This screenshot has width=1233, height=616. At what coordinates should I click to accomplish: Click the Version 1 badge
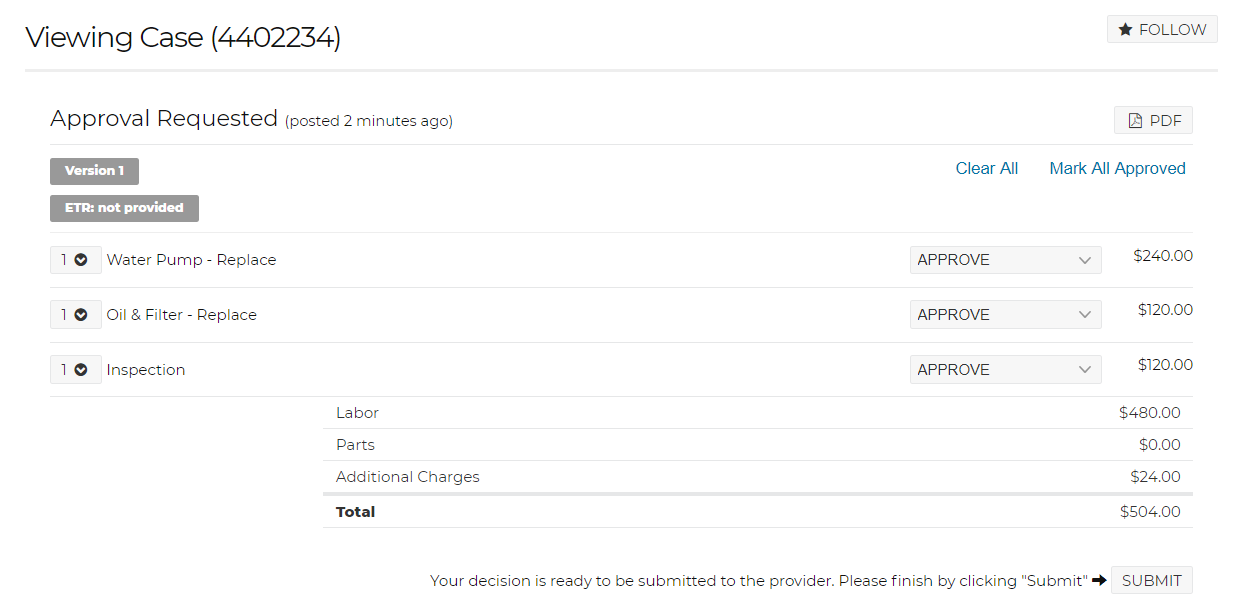pos(94,171)
